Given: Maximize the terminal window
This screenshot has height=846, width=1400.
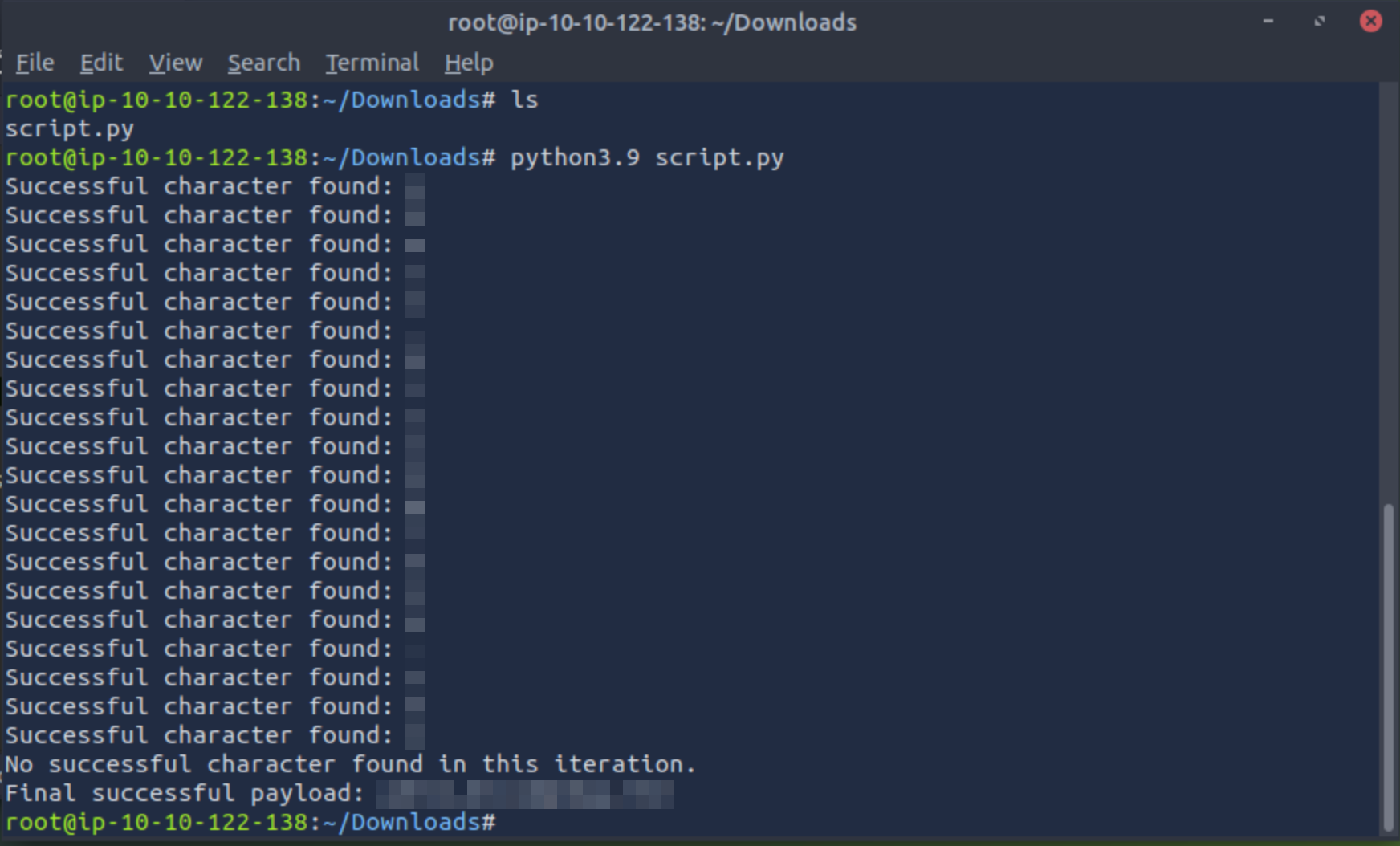Looking at the screenshot, I should (x=1319, y=22).
